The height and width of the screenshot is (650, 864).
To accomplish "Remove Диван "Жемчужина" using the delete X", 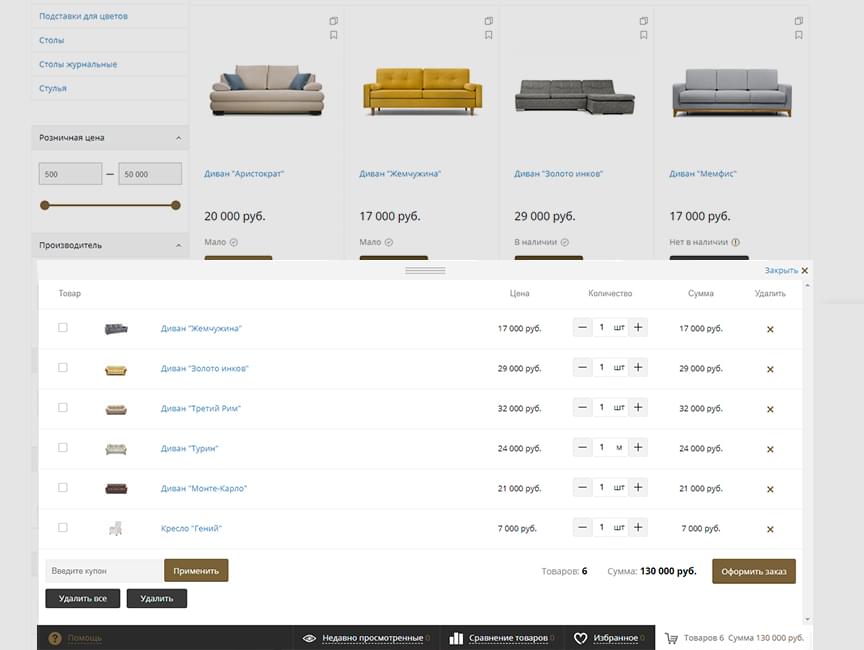I will click(770, 329).
